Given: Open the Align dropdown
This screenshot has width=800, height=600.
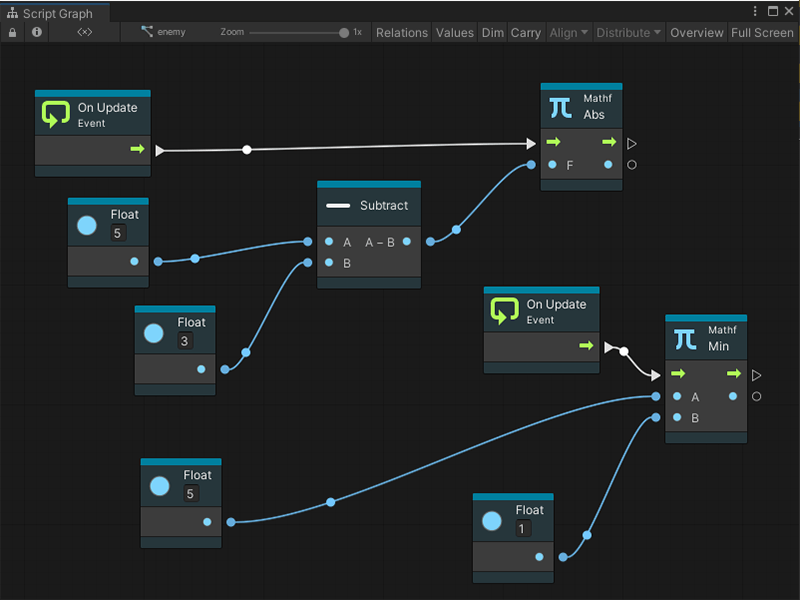Looking at the screenshot, I should point(568,32).
